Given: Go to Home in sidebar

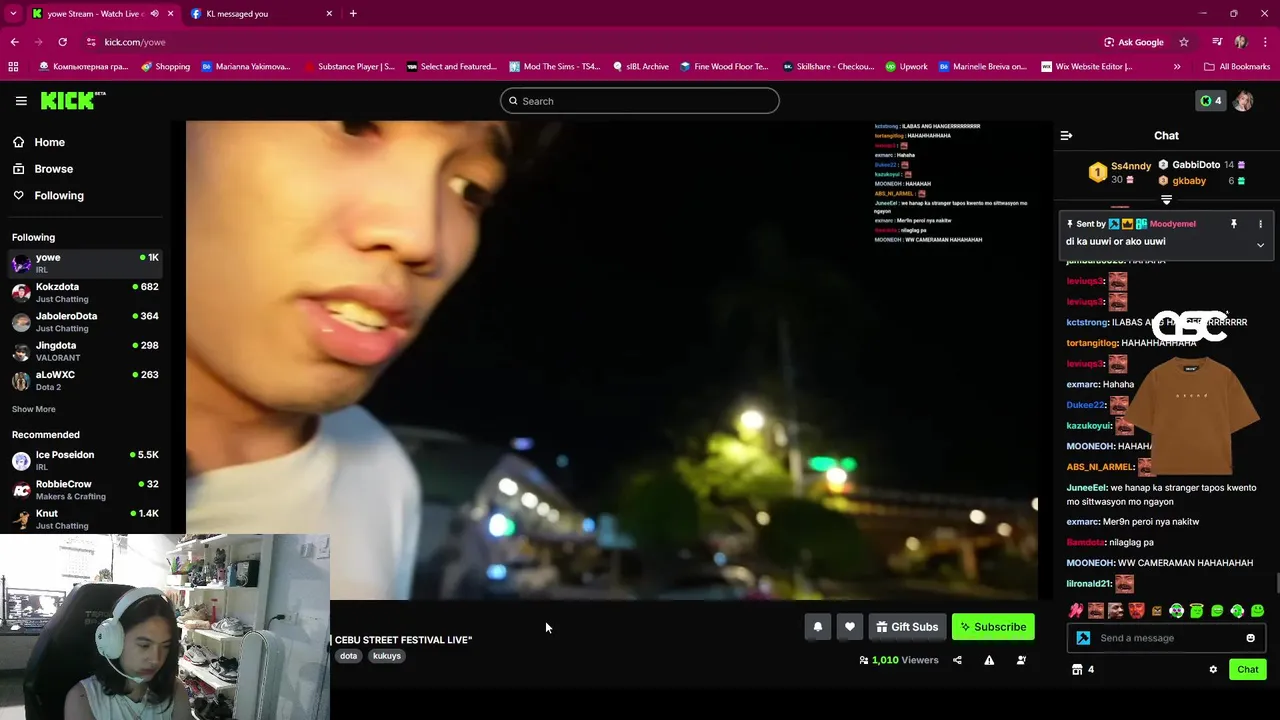Looking at the screenshot, I should pyautogui.click(x=49, y=142).
